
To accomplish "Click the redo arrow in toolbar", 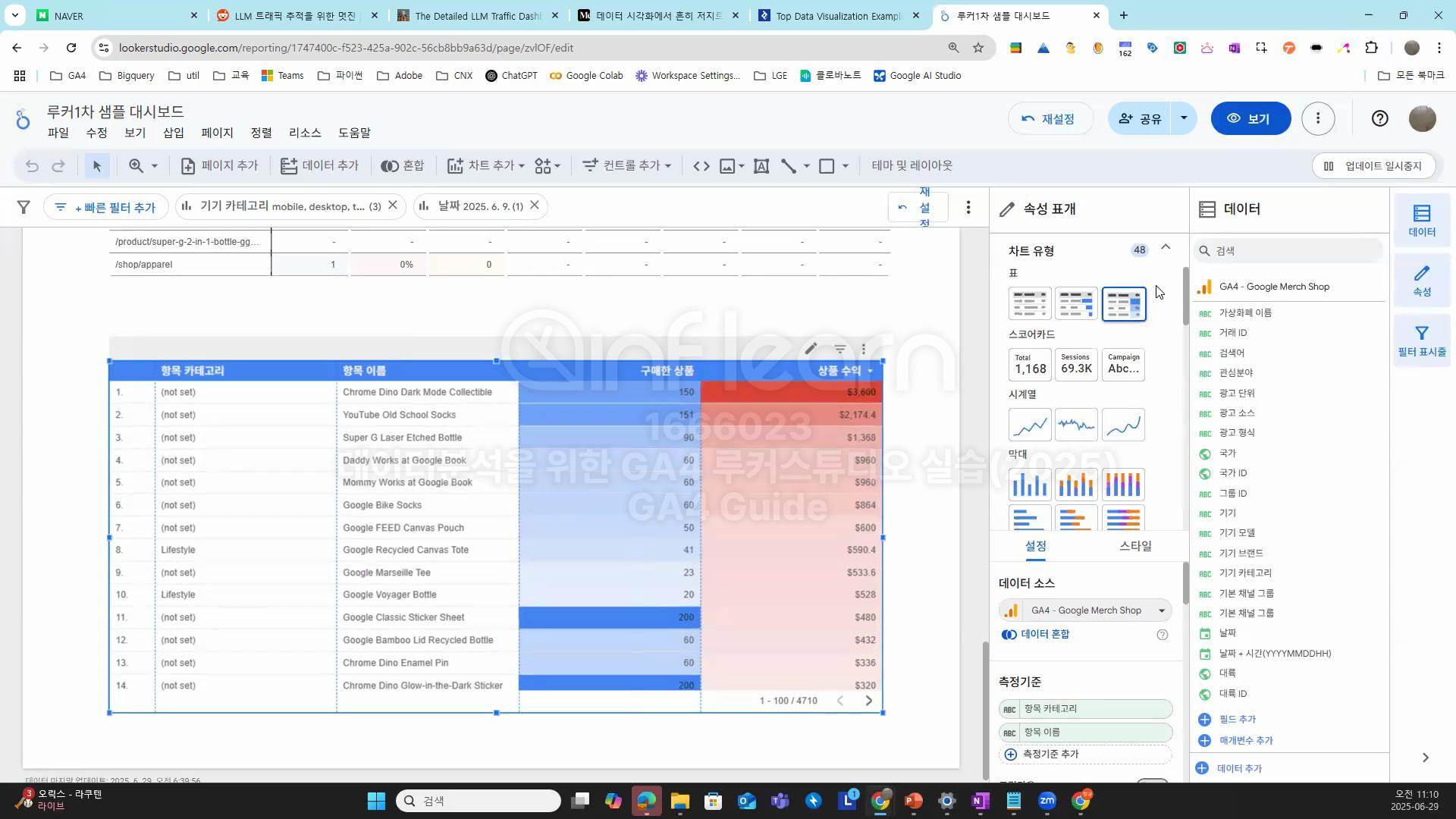I will point(58,166).
